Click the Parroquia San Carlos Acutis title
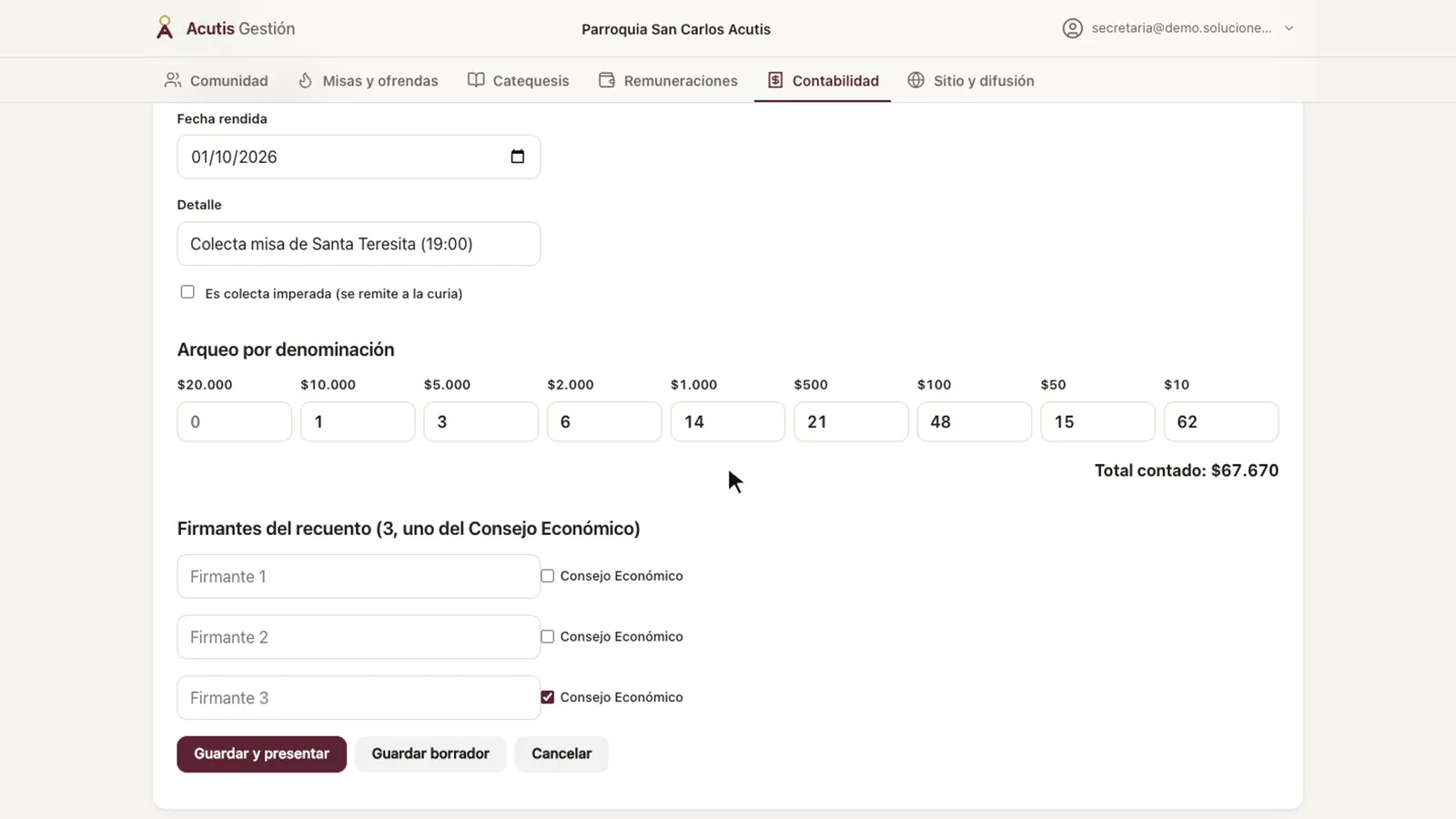 [676, 29]
